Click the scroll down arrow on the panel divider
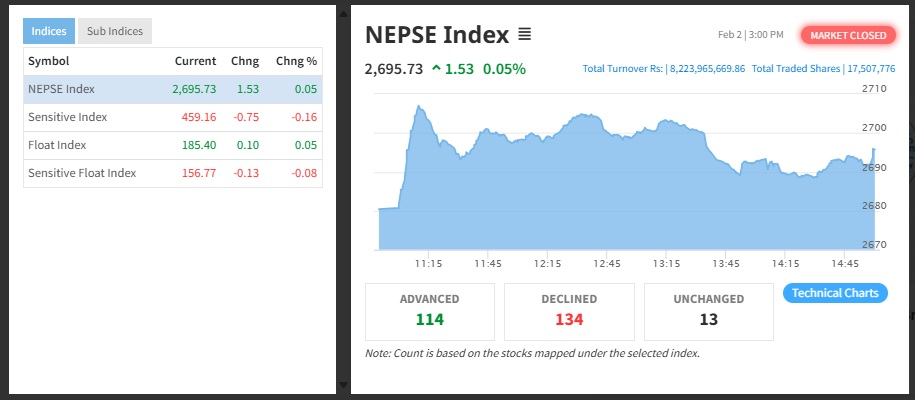The image size is (915, 418). pos(343,384)
